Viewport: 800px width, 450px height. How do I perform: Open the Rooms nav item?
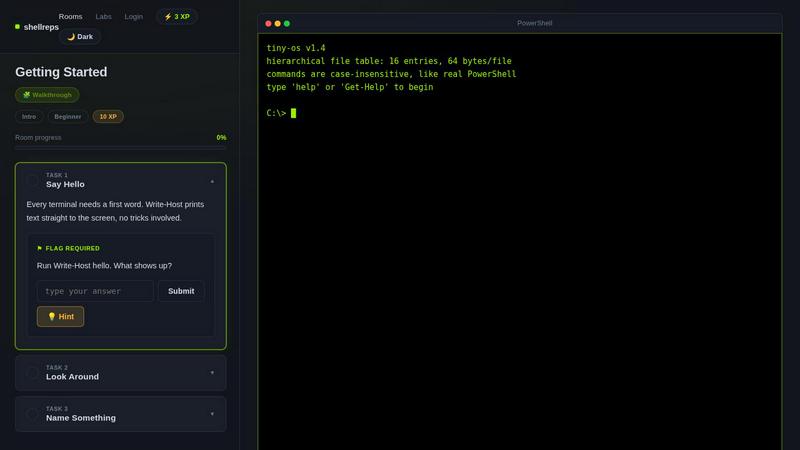tap(70, 16)
